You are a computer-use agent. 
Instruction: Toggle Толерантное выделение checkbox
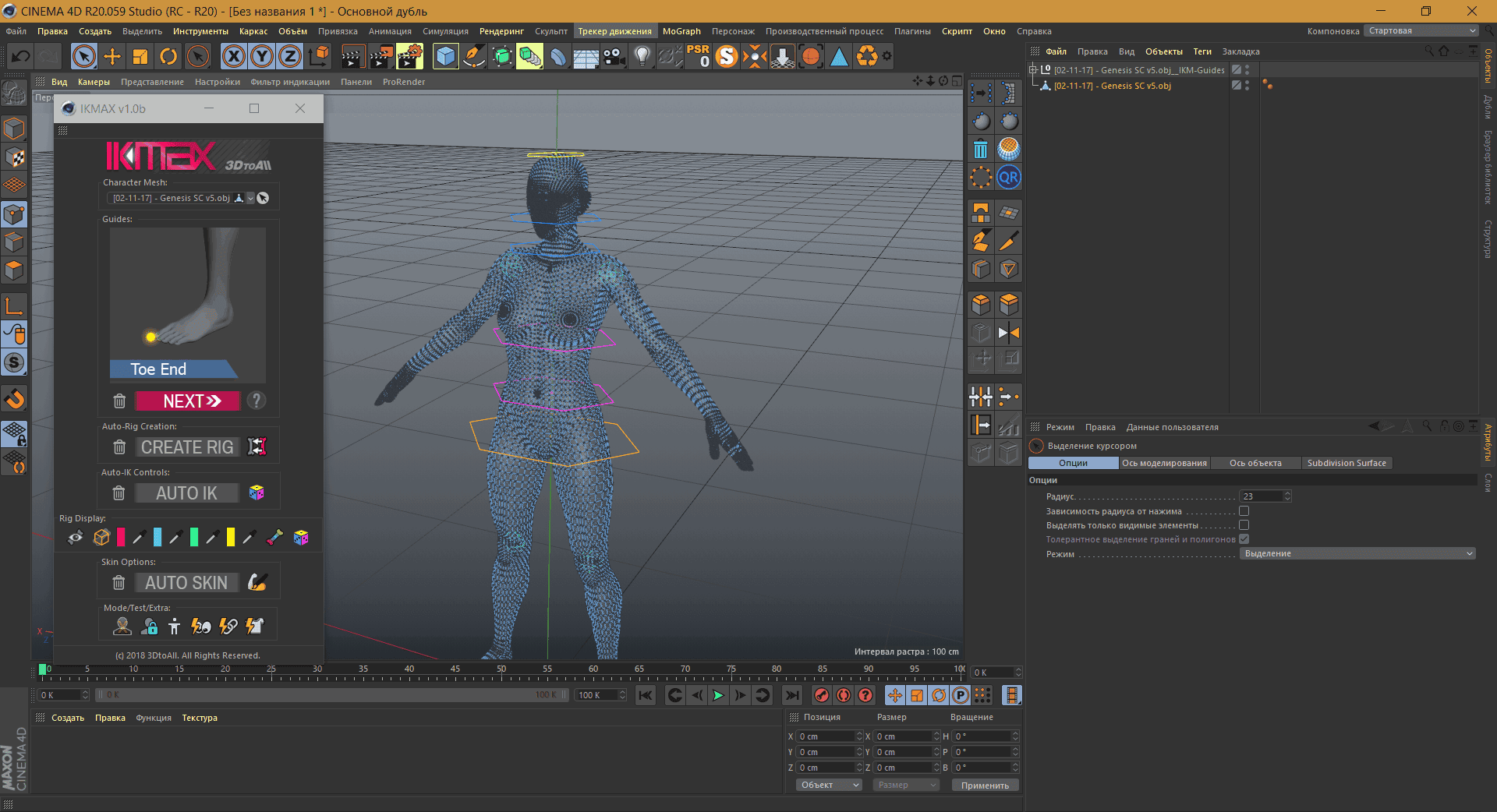point(1244,539)
